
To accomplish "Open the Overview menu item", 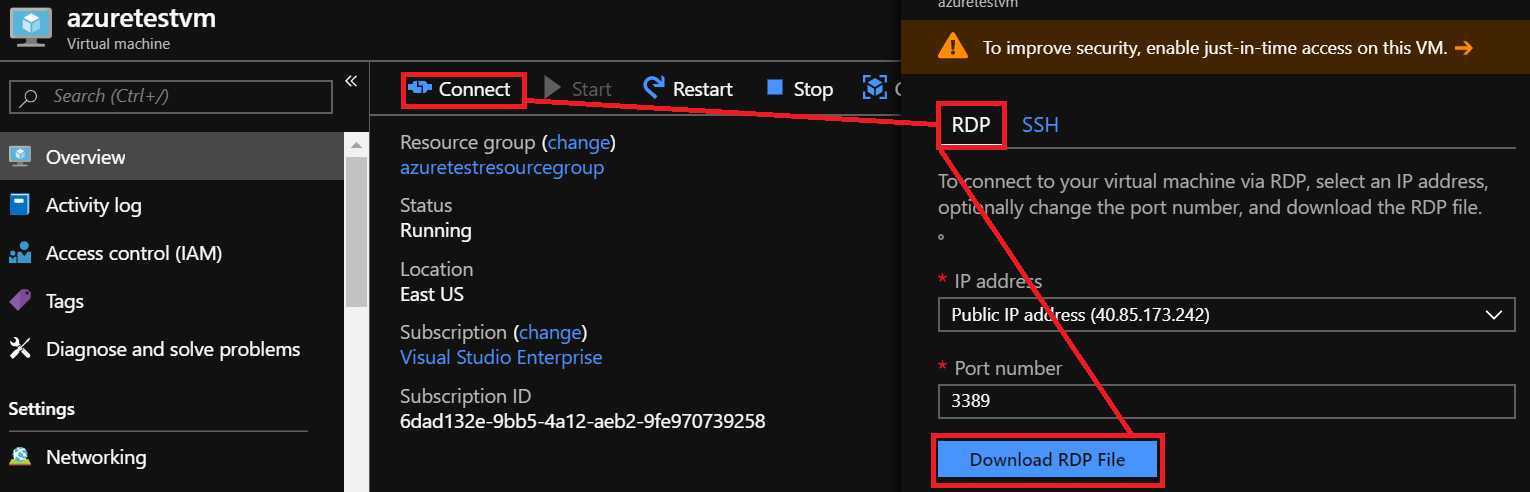I will point(171,157).
